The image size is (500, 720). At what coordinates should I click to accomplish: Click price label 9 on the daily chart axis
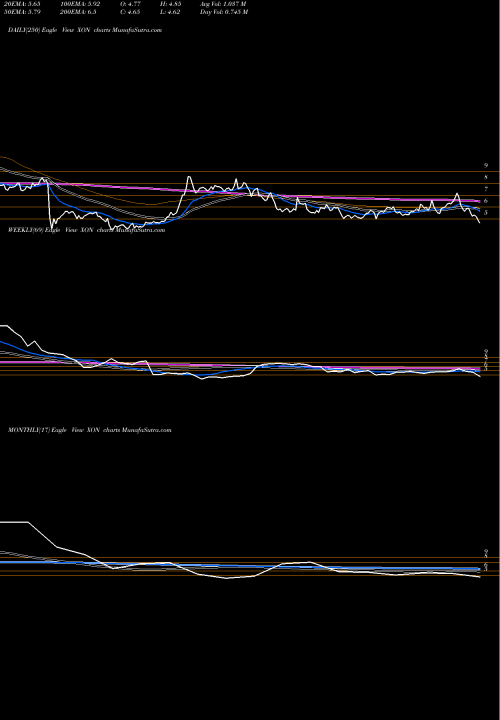(x=486, y=165)
